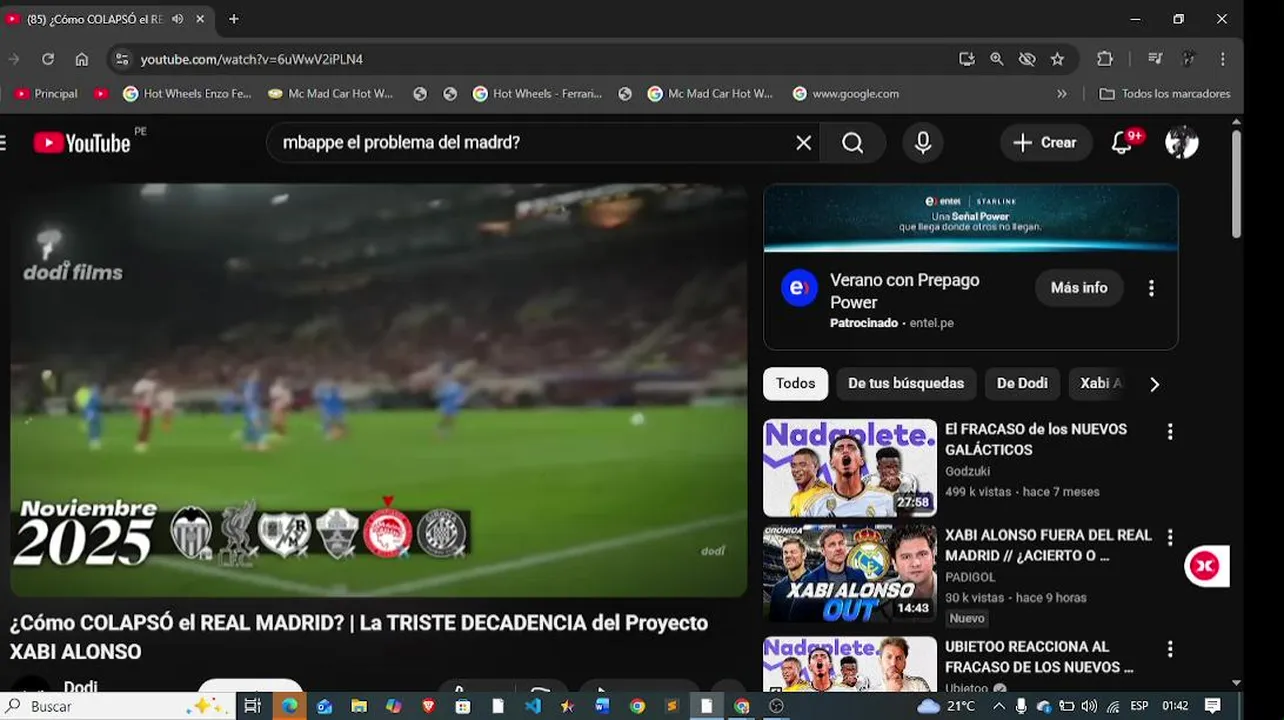The height and width of the screenshot is (720, 1284).
Task: Open Task View on the taskbar
Action: (252, 706)
